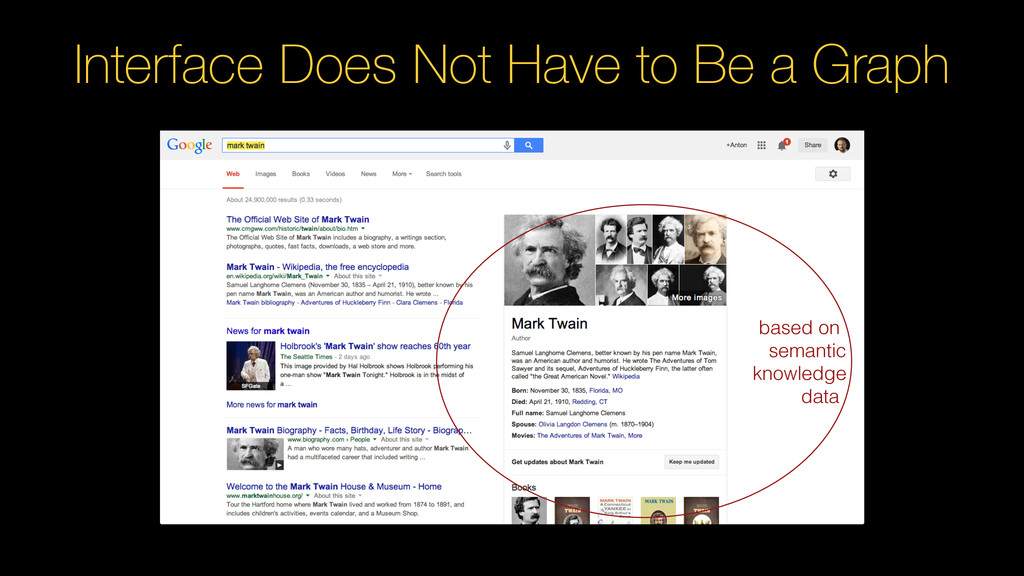Screen dimensions: 1024x576
Task: Click the 'Olivia Langdon Clemens' spouse link
Action: click(573, 424)
